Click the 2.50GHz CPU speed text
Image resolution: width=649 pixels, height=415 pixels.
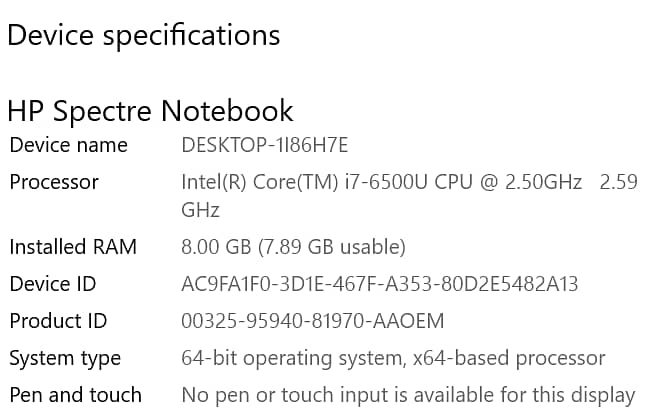543,183
